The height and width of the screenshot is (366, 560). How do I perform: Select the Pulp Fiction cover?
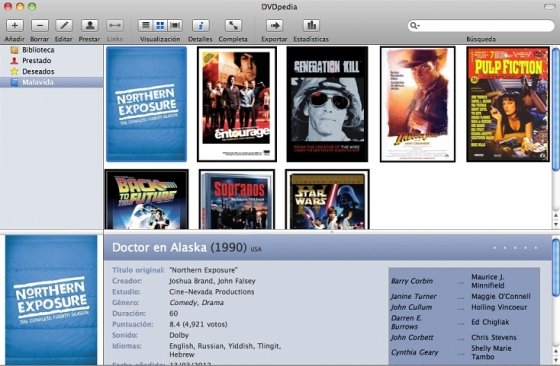pos(508,104)
